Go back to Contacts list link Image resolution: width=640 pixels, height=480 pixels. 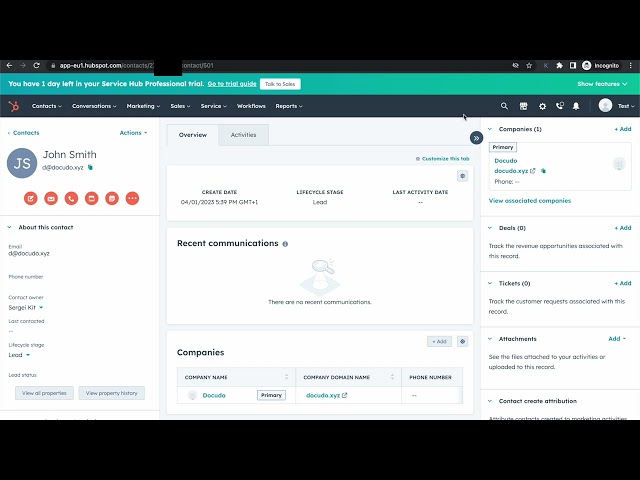23,133
